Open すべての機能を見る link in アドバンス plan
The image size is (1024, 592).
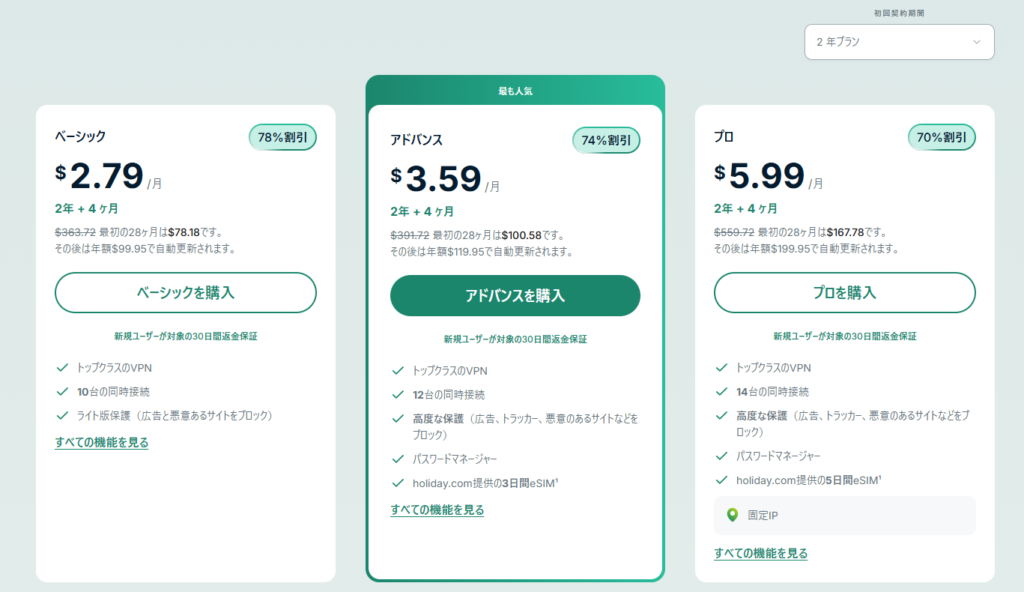point(437,510)
